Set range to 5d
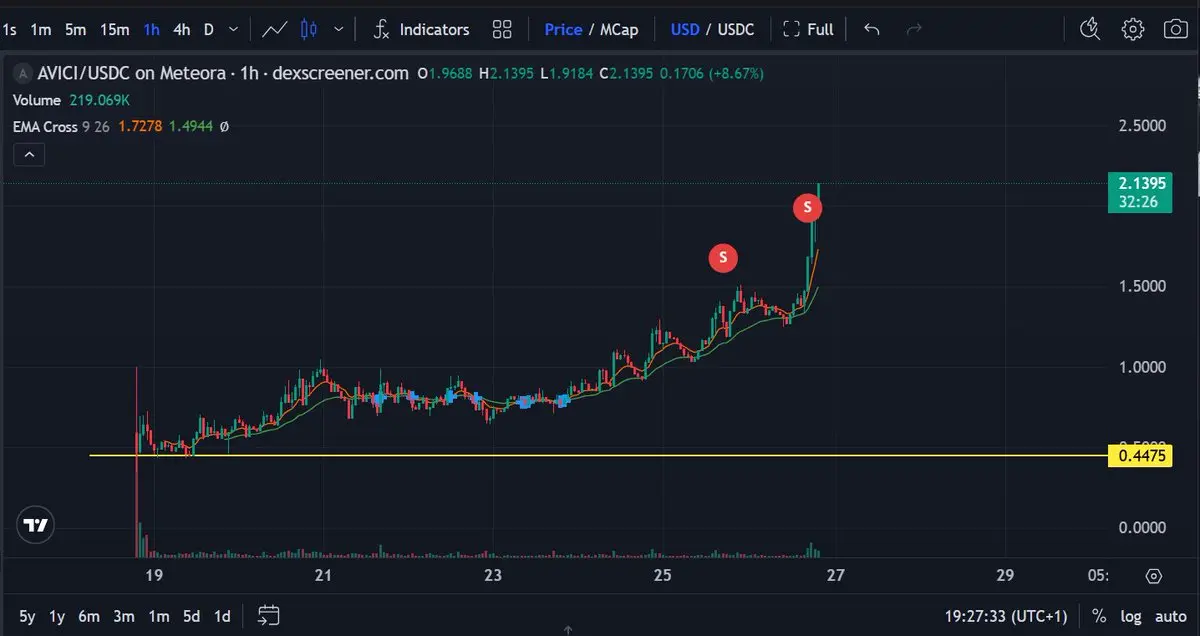Image resolution: width=1200 pixels, height=636 pixels. [x=191, y=616]
